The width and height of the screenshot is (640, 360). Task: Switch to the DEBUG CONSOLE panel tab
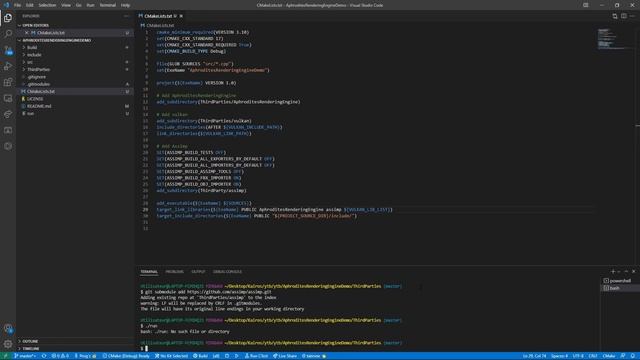coord(227,272)
